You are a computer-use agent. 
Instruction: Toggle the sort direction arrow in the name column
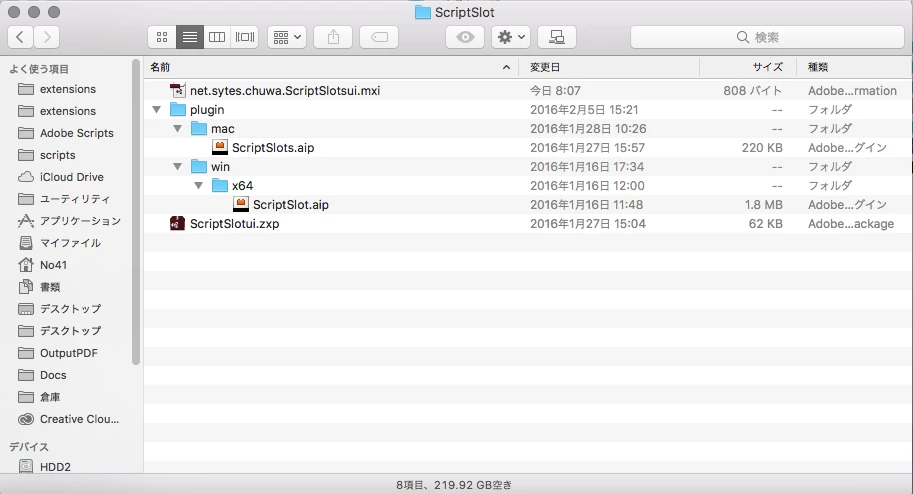(x=507, y=68)
